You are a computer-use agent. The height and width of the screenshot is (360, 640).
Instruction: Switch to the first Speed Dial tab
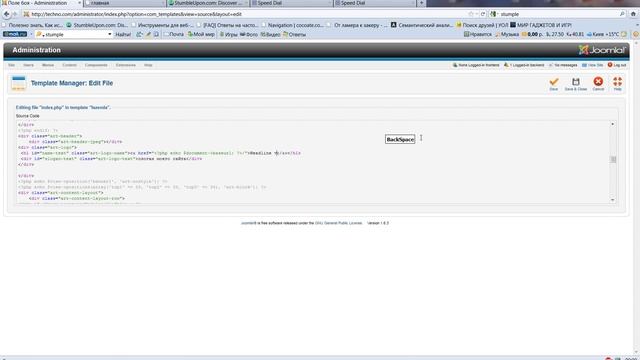[291, 3]
